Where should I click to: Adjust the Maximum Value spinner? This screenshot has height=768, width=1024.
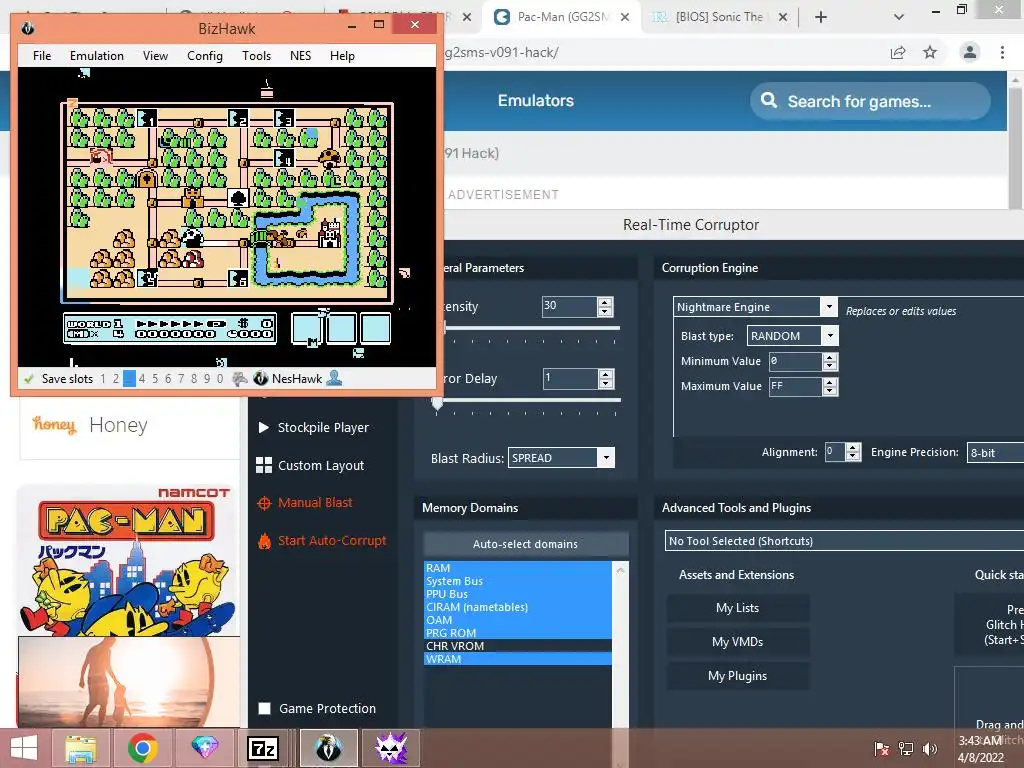[x=830, y=387]
